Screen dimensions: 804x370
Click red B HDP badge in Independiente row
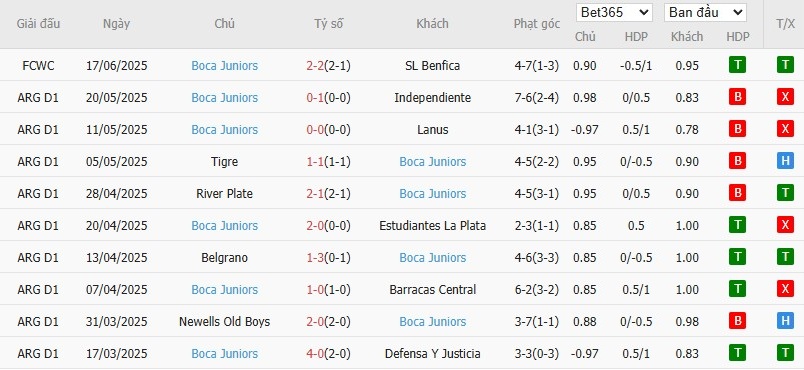[737, 97]
